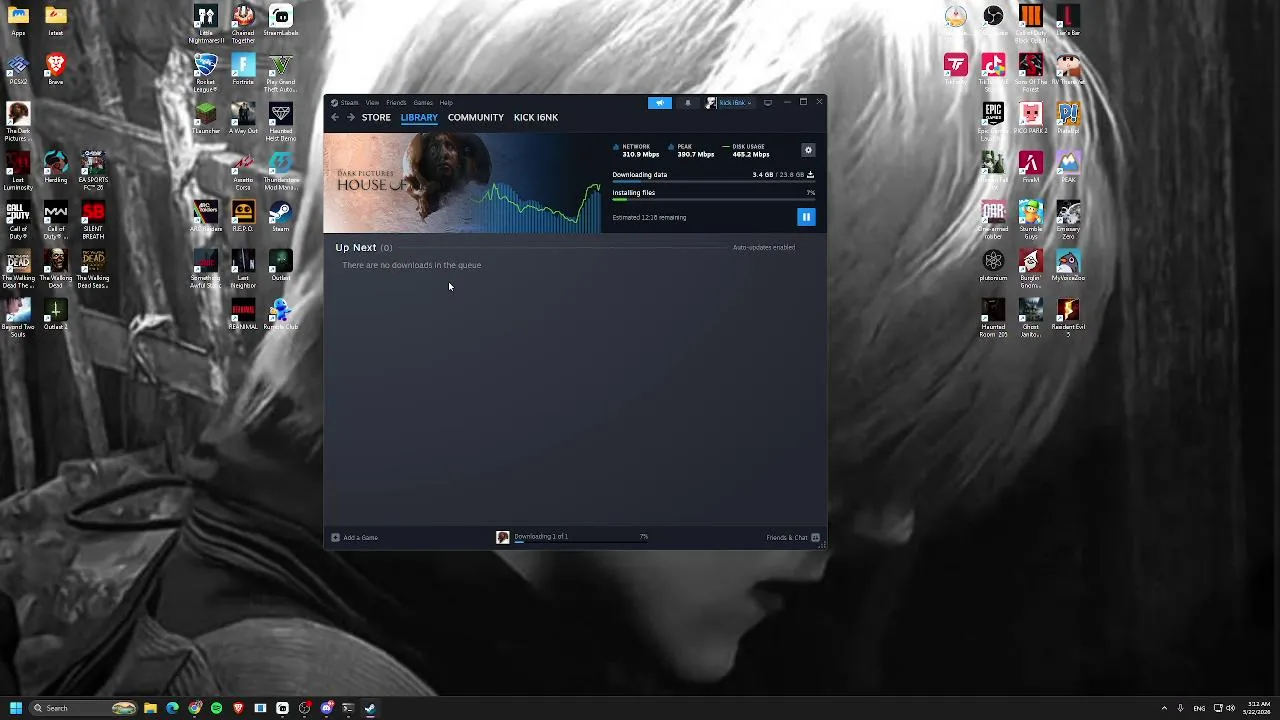Image resolution: width=1280 pixels, height=720 pixels.
Task: Open File Explorer from the taskbar
Action: tap(150, 708)
